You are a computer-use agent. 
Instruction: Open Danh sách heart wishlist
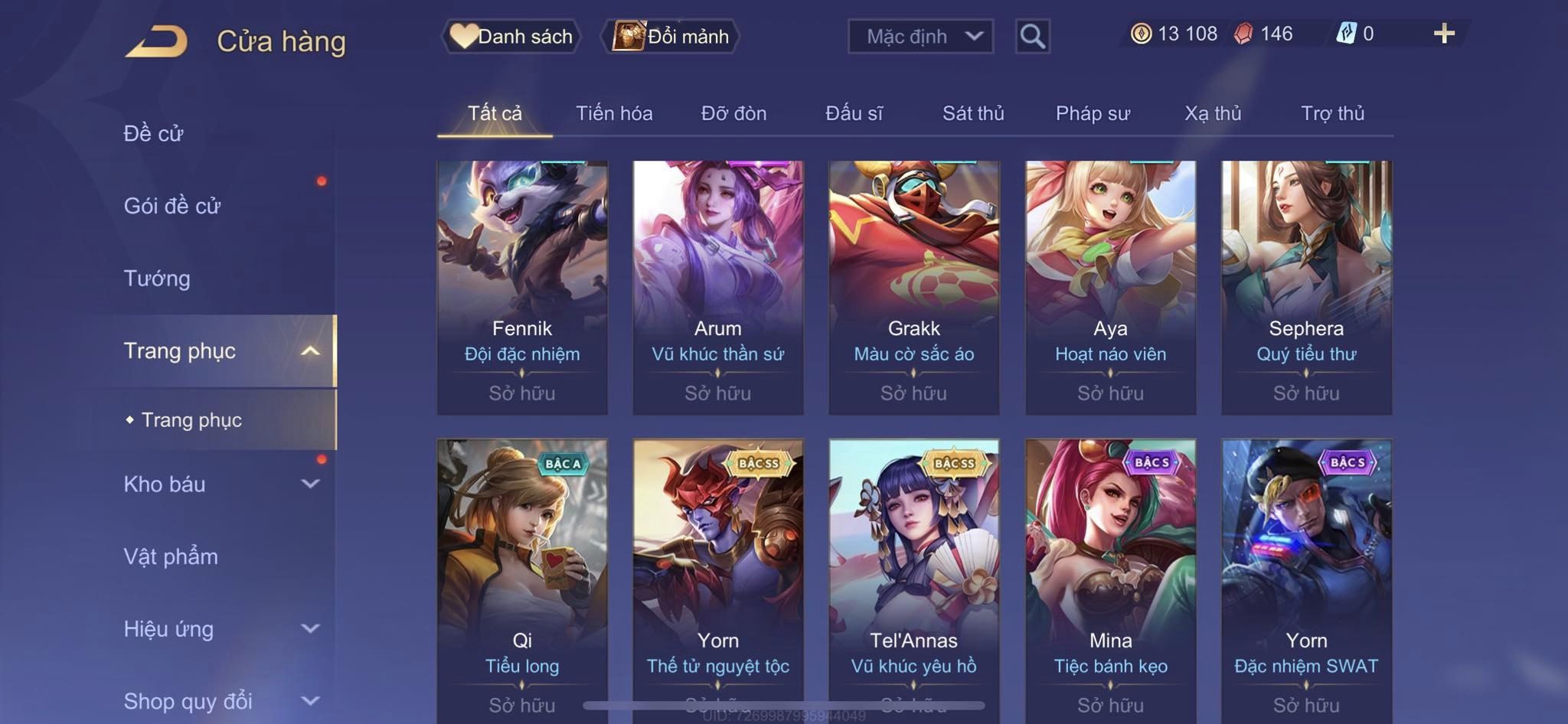pyautogui.click(x=511, y=36)
